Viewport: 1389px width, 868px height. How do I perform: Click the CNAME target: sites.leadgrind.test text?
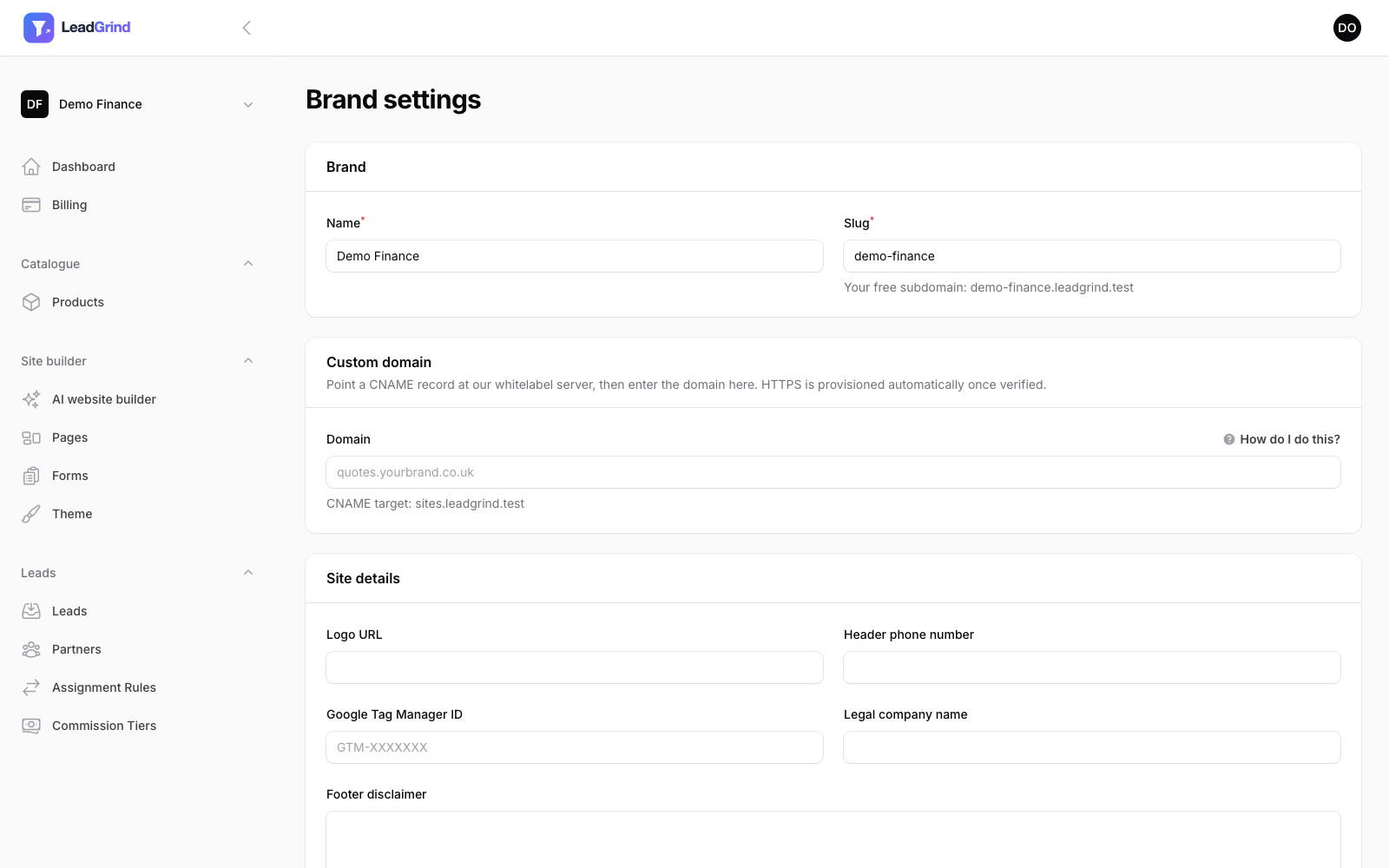pyautogui.click(x=425, y=503)
